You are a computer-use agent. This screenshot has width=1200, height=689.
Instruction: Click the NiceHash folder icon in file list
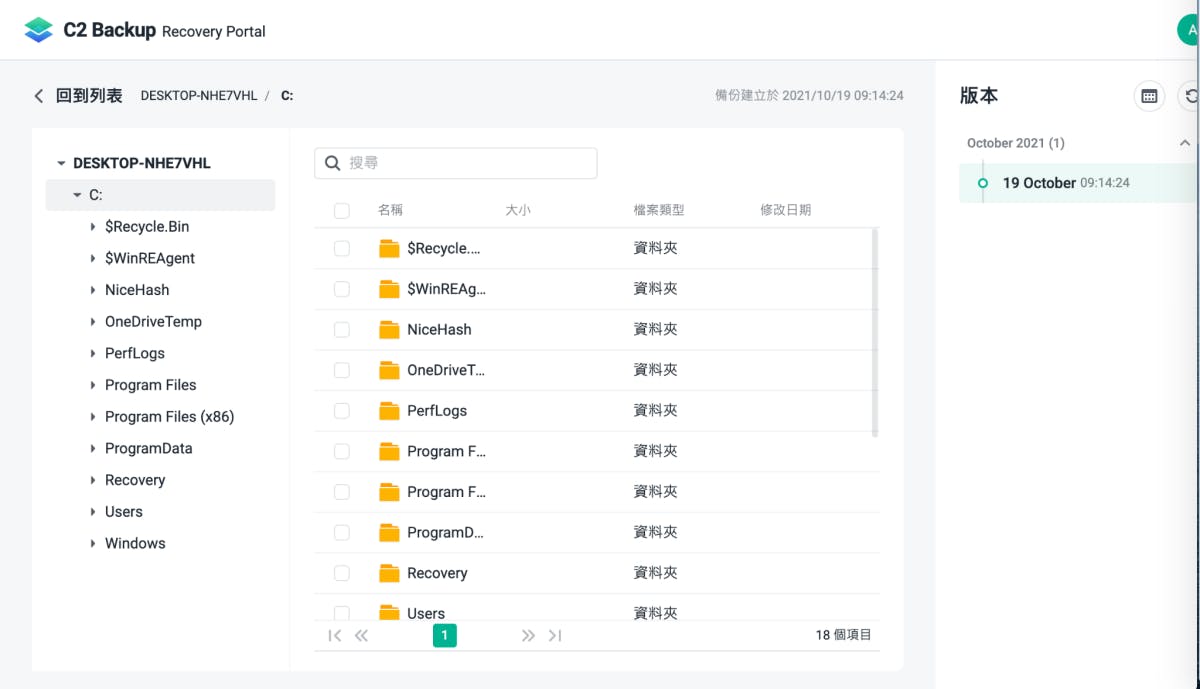[x=389, y=330]
